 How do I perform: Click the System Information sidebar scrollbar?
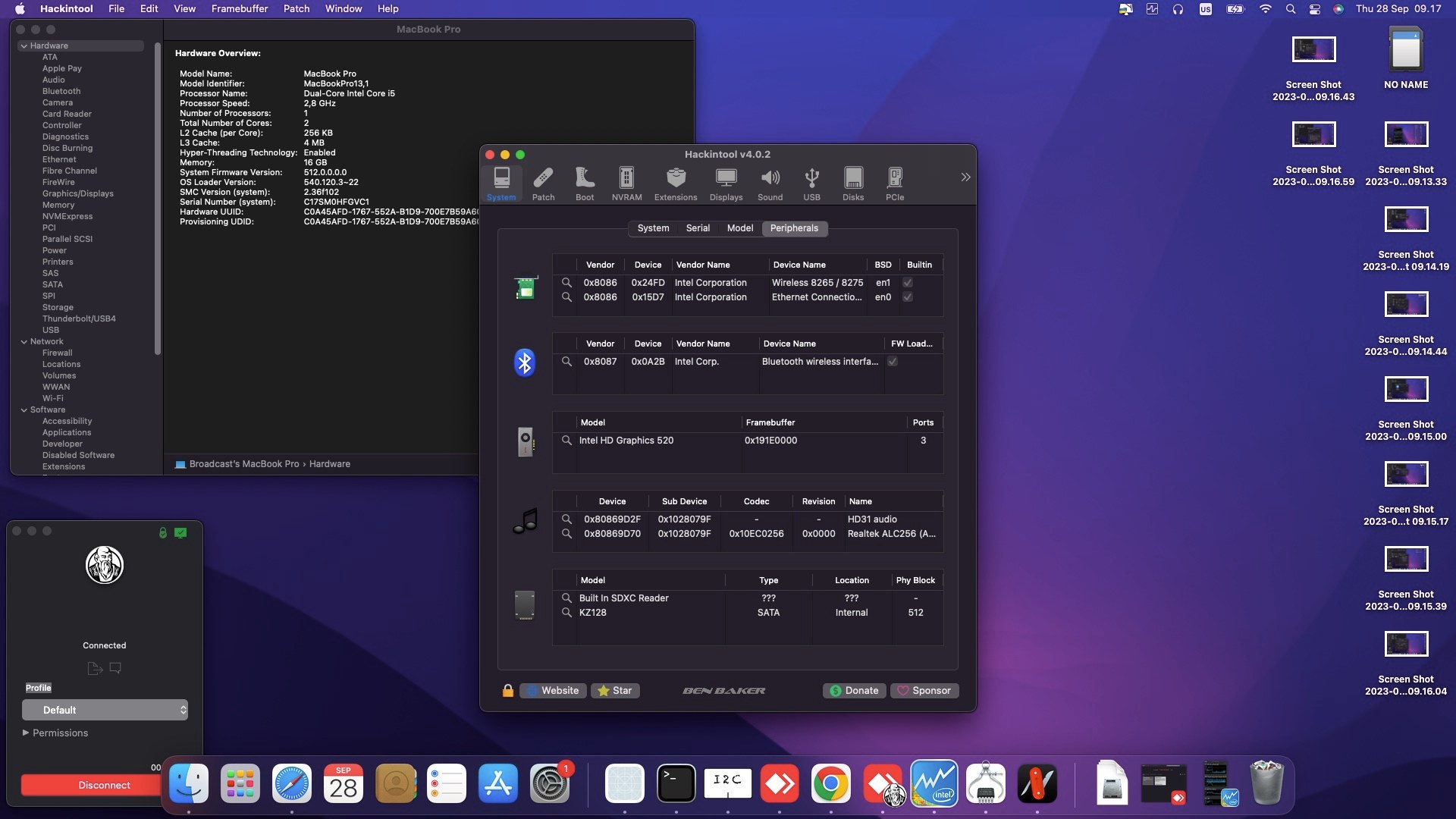158,199
